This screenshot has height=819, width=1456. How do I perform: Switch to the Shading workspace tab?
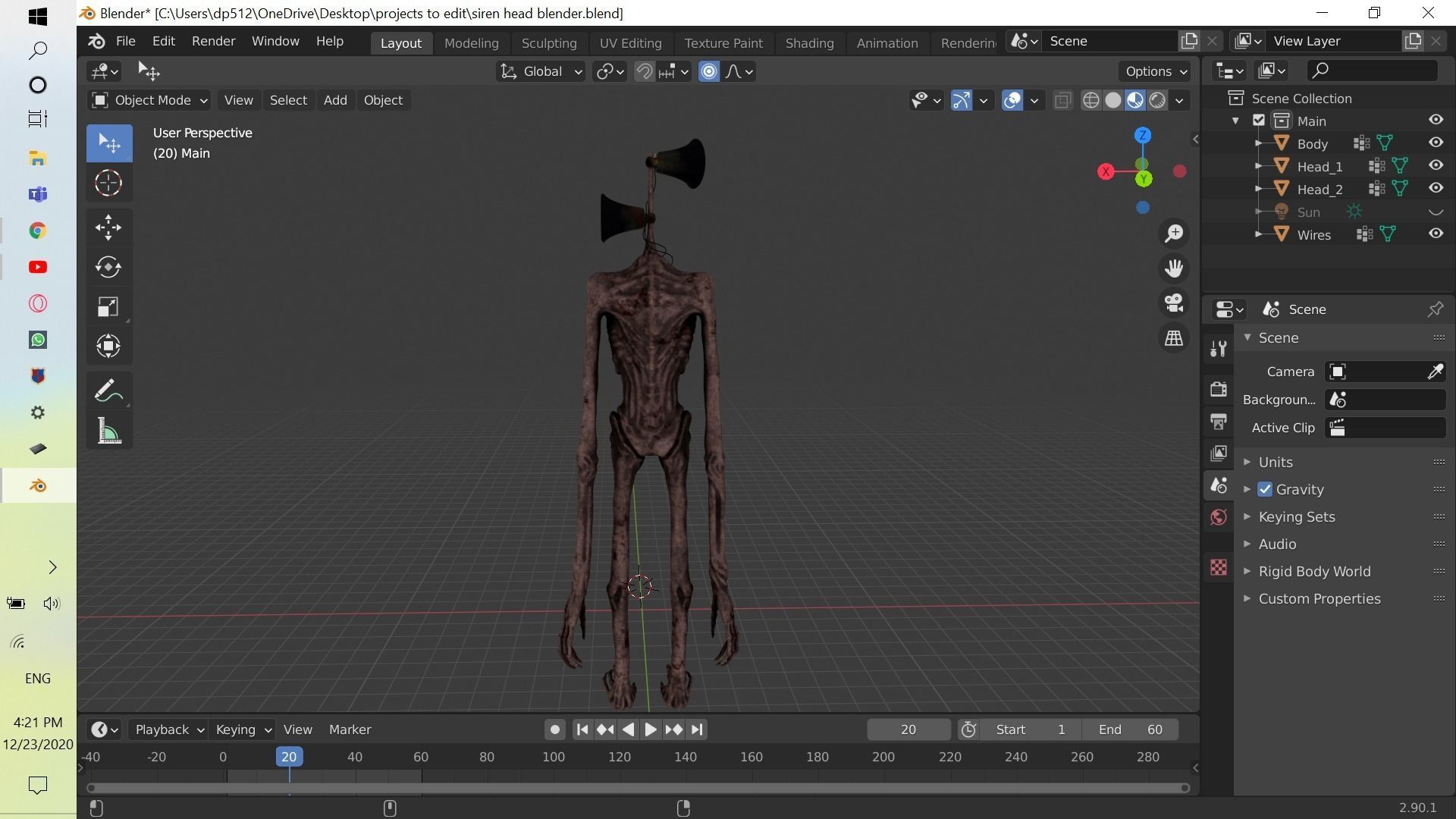809,43
